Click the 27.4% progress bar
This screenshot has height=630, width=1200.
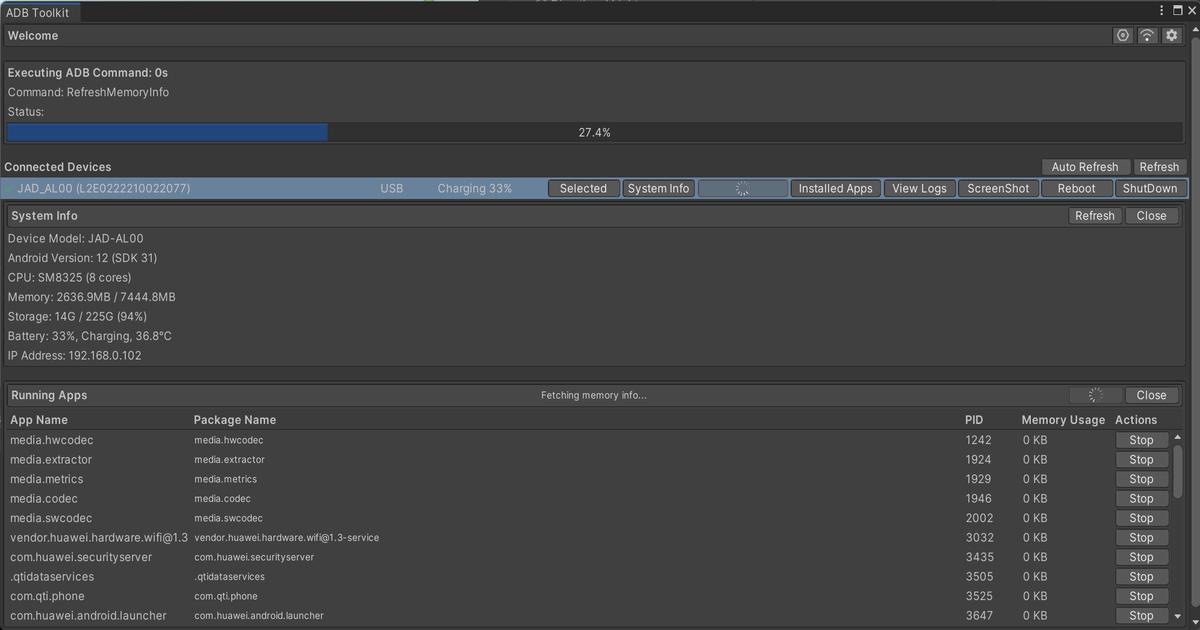point(594,132)
